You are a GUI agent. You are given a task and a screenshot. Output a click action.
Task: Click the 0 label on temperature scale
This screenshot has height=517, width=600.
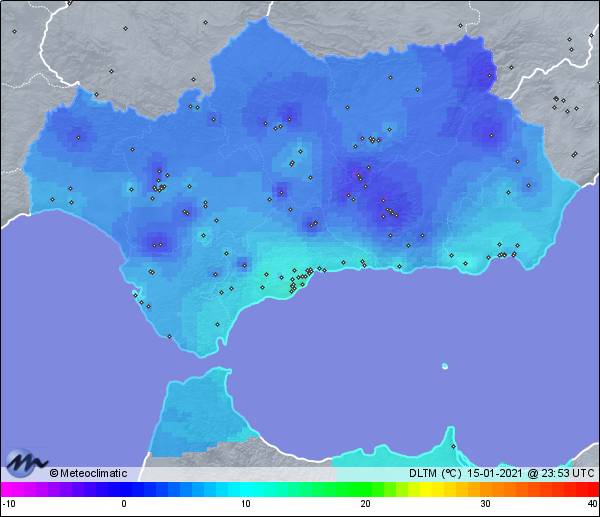pos(124,504)
